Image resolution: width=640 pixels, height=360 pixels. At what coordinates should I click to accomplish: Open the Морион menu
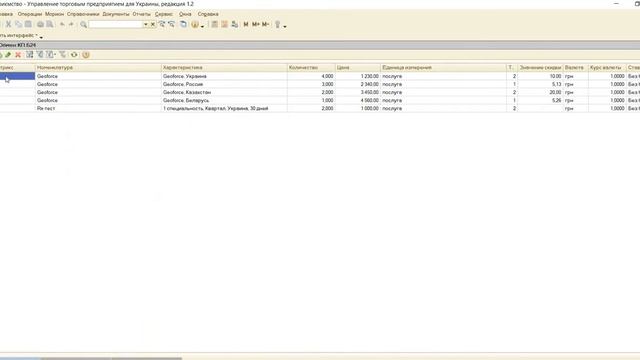click(x=54, y=14)
